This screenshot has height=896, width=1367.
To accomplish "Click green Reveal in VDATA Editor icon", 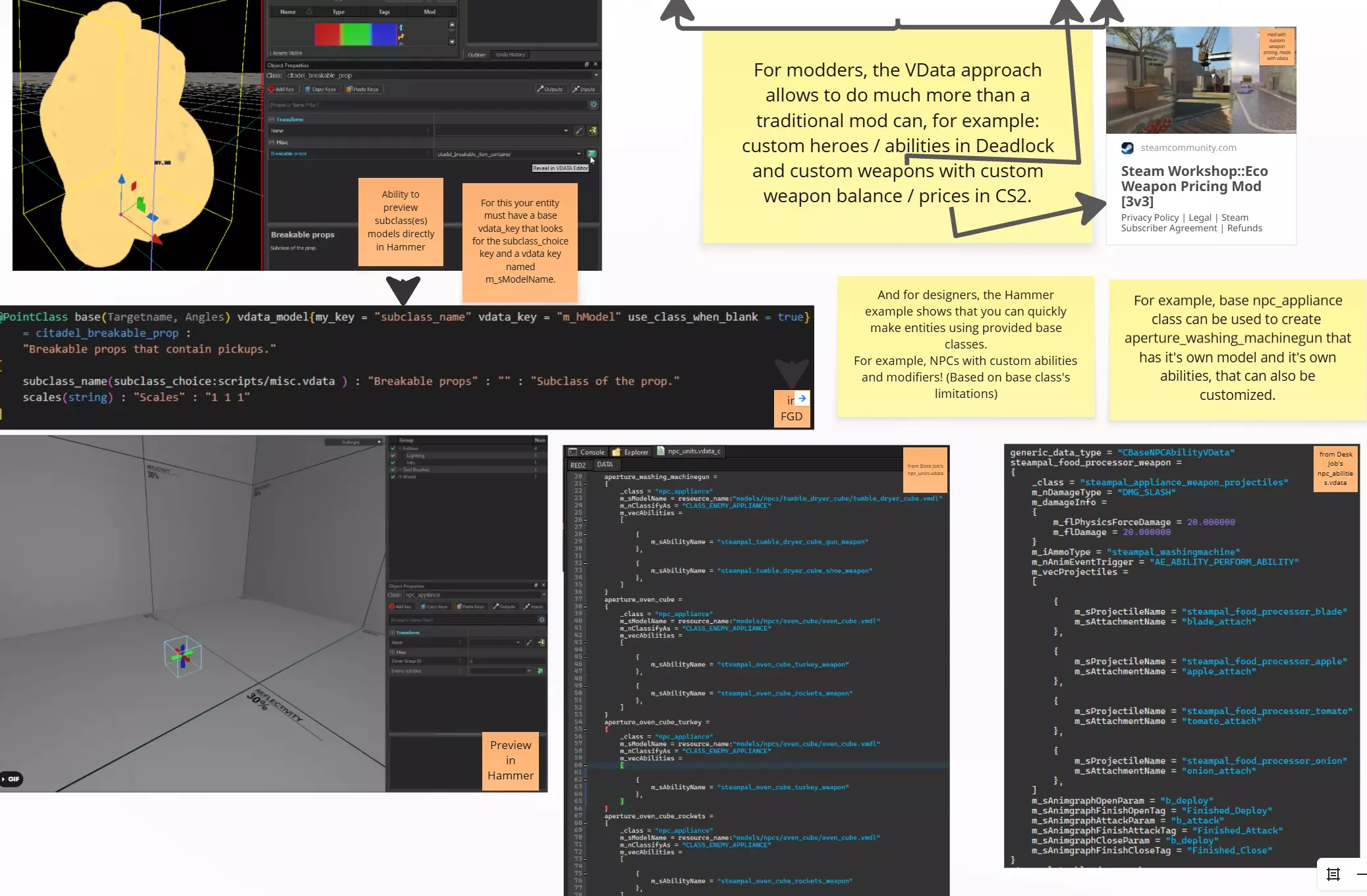I will [592, 154].
